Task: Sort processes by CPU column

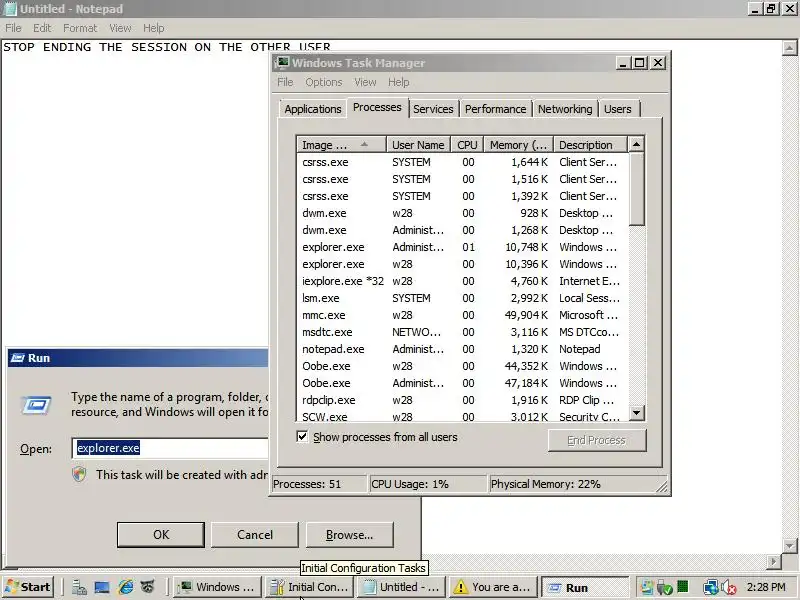Action: 467,145
